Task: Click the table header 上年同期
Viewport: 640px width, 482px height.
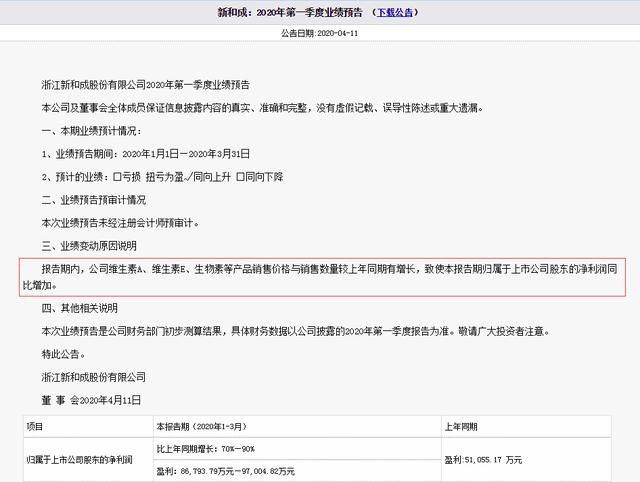Action: point(527,427)
